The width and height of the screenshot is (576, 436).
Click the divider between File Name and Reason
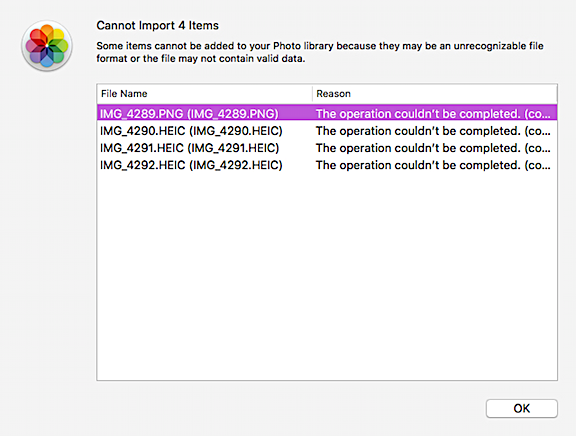pyautogui.click(x=312, y=94)
